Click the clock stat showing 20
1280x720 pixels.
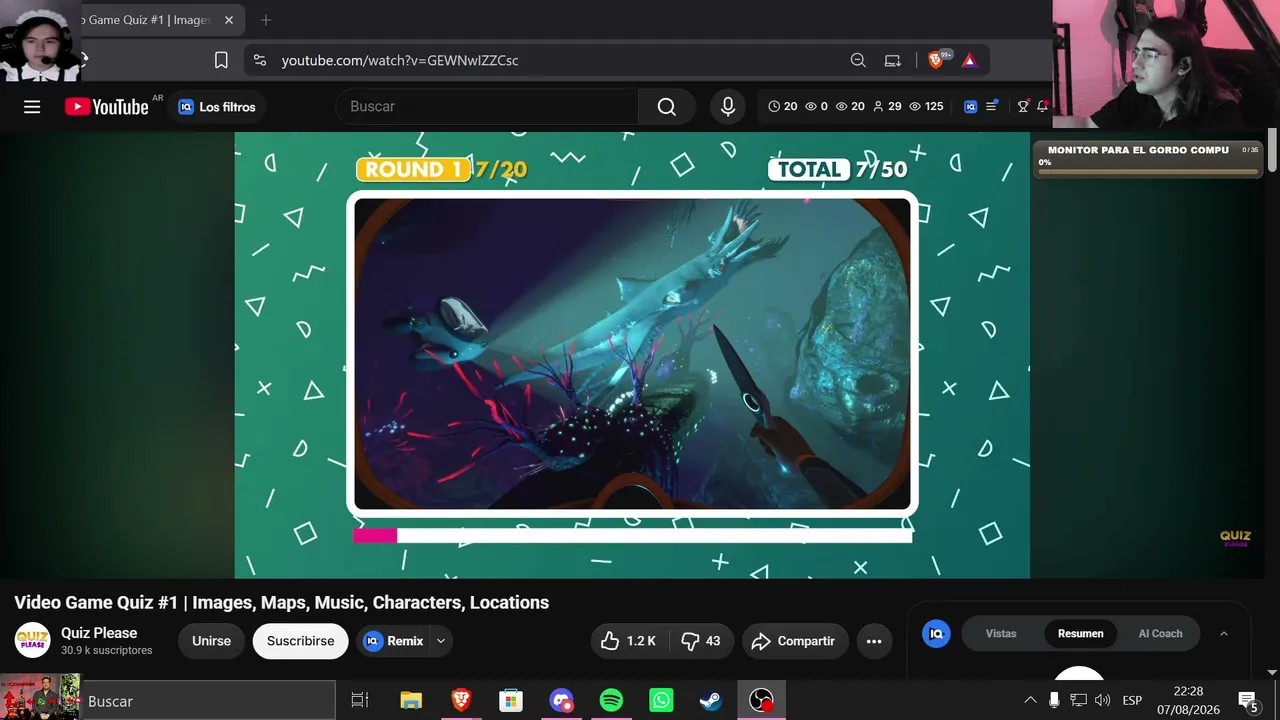pyautogui.click(x=782, y=106)
